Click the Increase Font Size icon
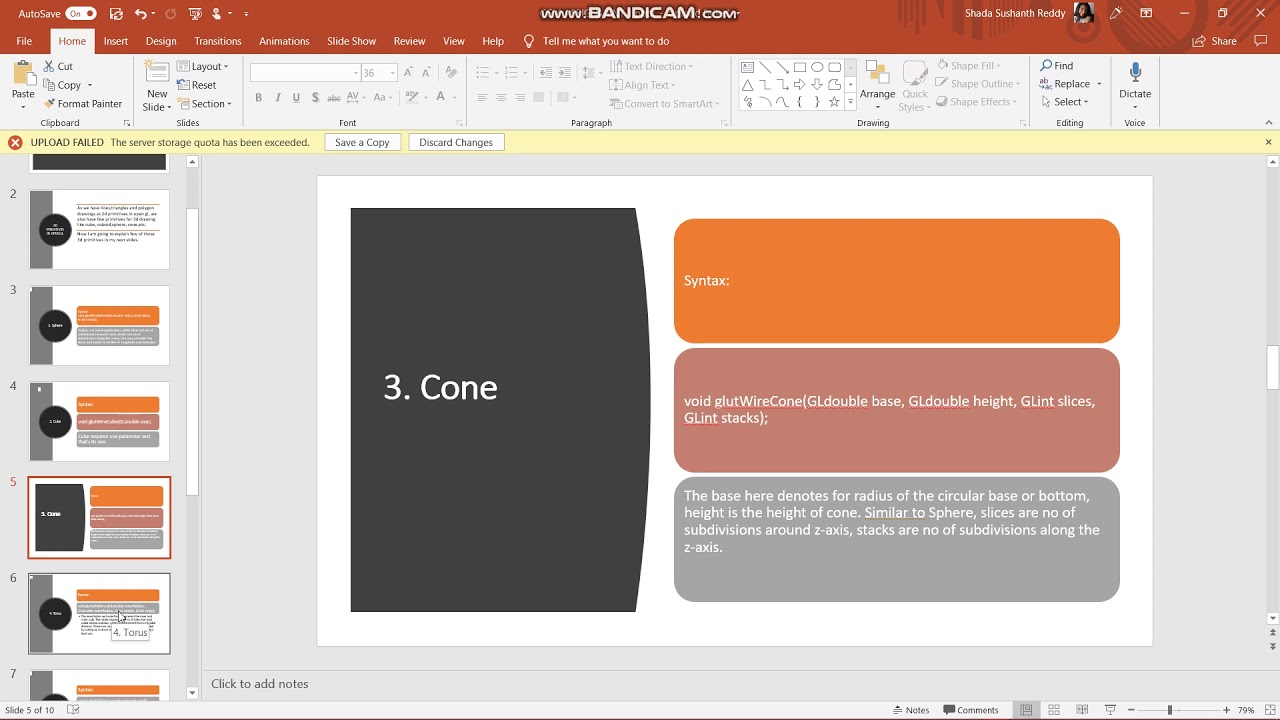This screenshot has height=720, width=1280. click(x=408, y=73)
